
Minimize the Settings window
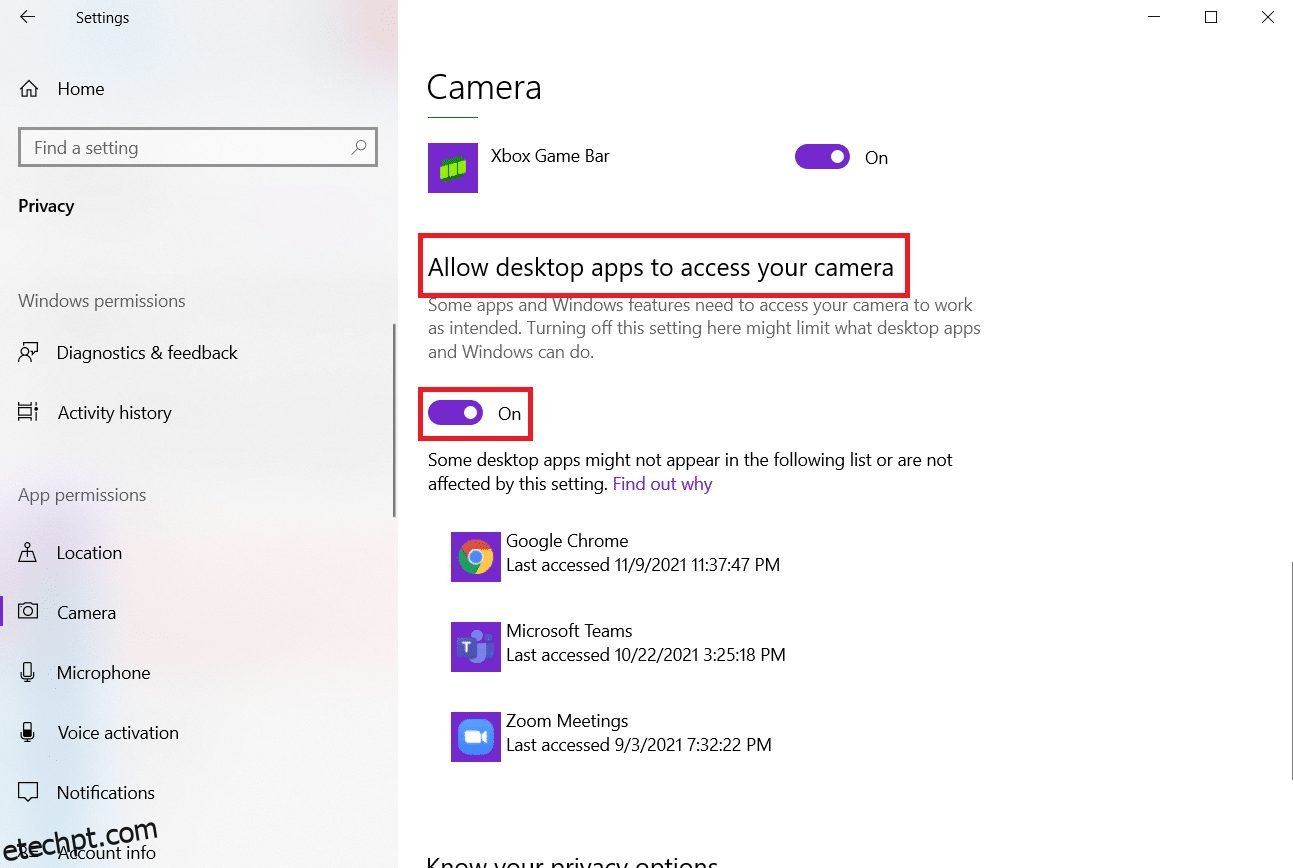point(1154,17)
